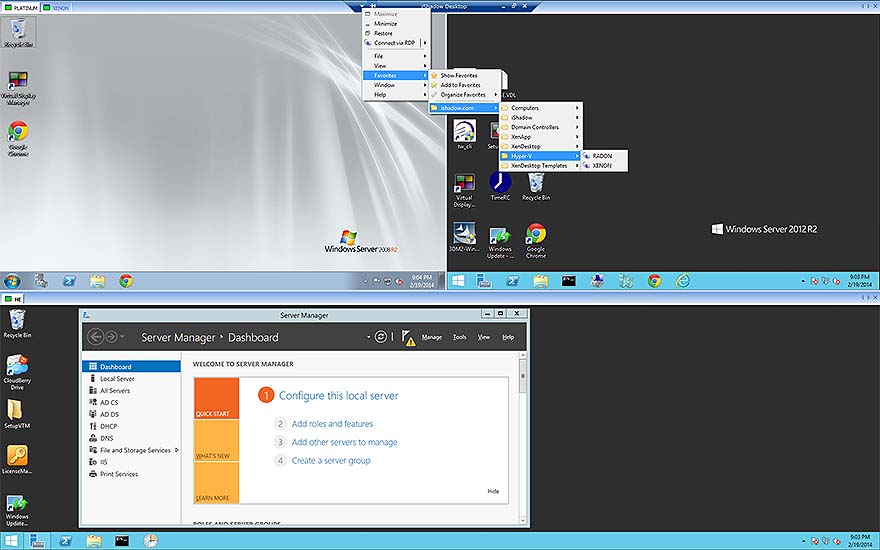Select the LicenseMa... key icon
The width and height of the screenshot is (880, 550).
[17, 460]
